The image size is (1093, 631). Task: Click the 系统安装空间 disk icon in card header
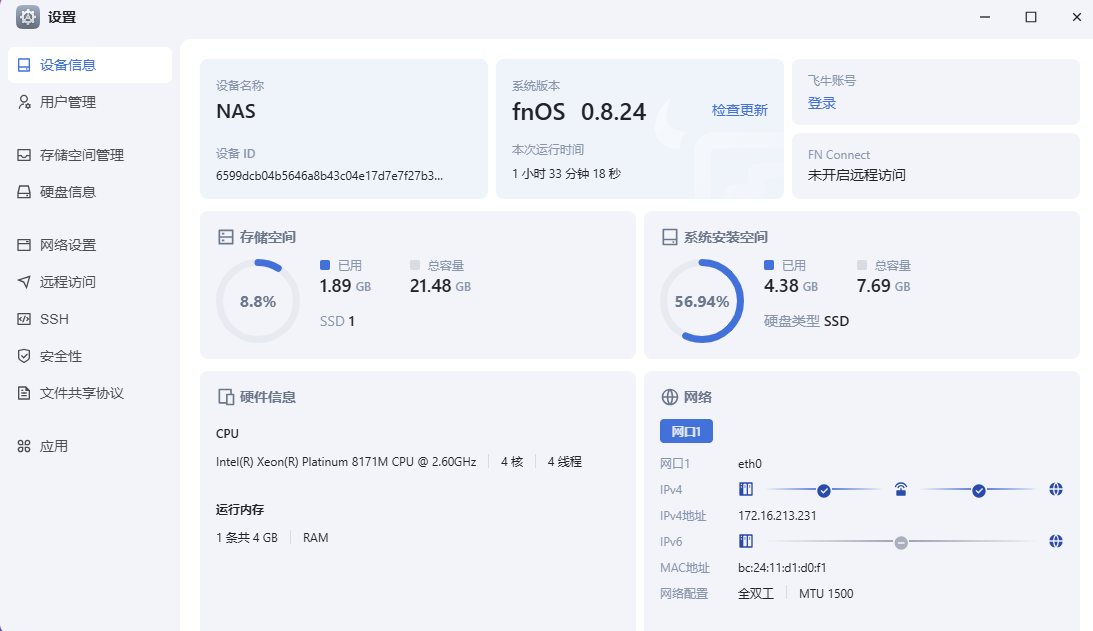[670, 237]
